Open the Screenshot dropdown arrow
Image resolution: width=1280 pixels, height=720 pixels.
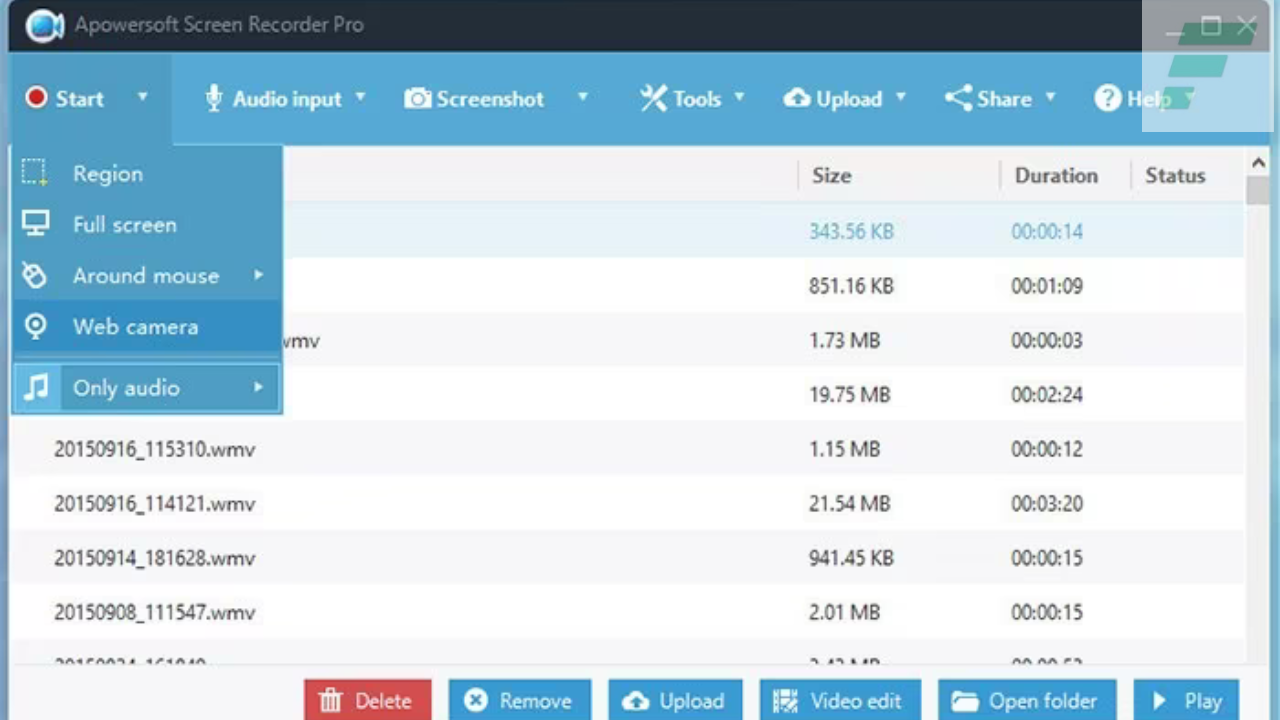coord(583,97)
